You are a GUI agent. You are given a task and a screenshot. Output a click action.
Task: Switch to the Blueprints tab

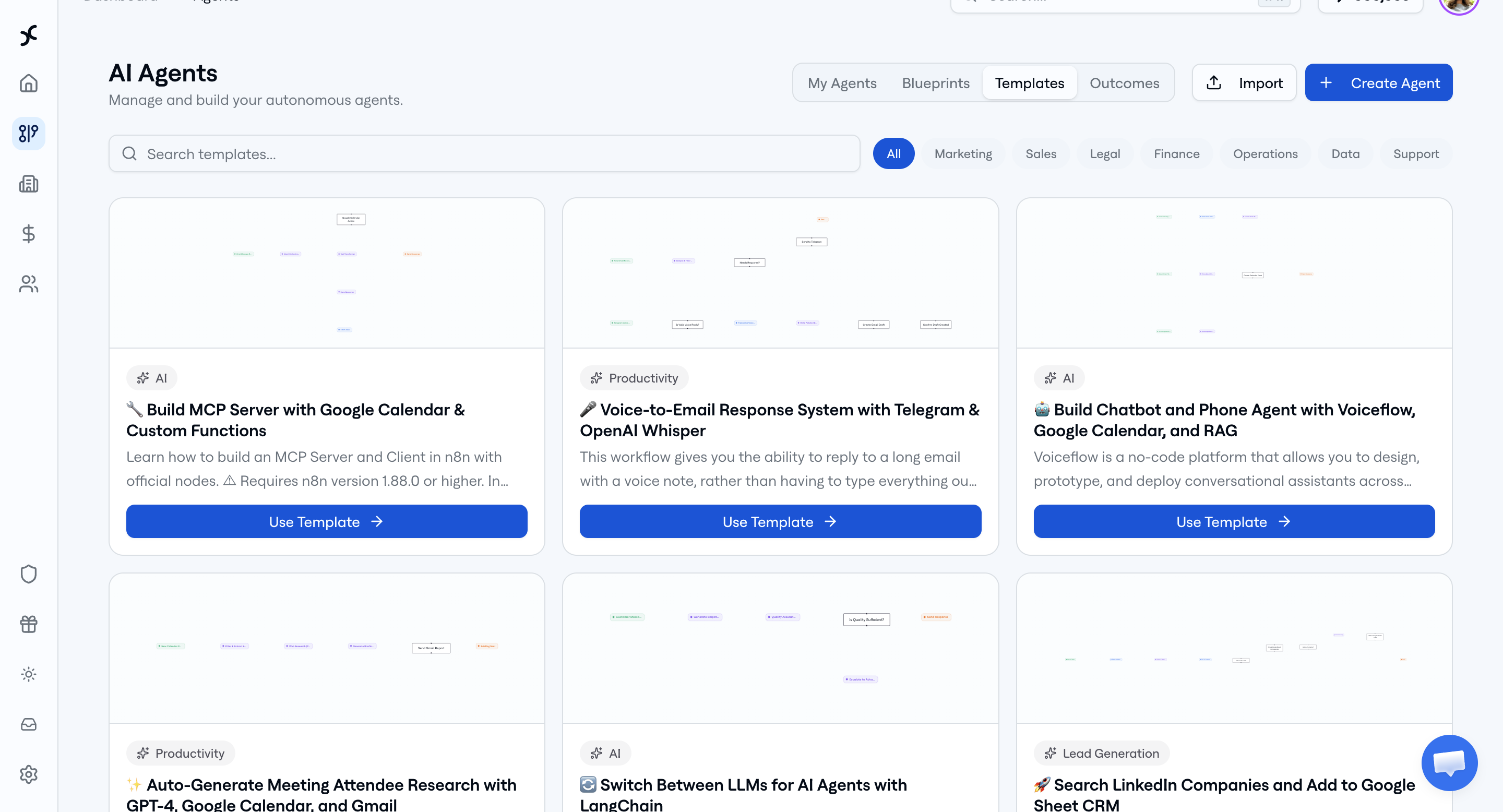coord(935,83)
